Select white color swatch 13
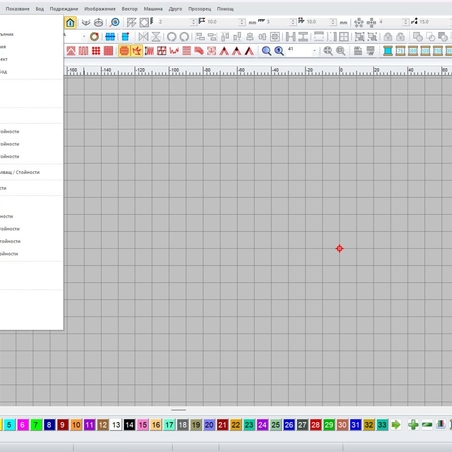The height and width of the screenshot is (452, 452). pos(116,425)
